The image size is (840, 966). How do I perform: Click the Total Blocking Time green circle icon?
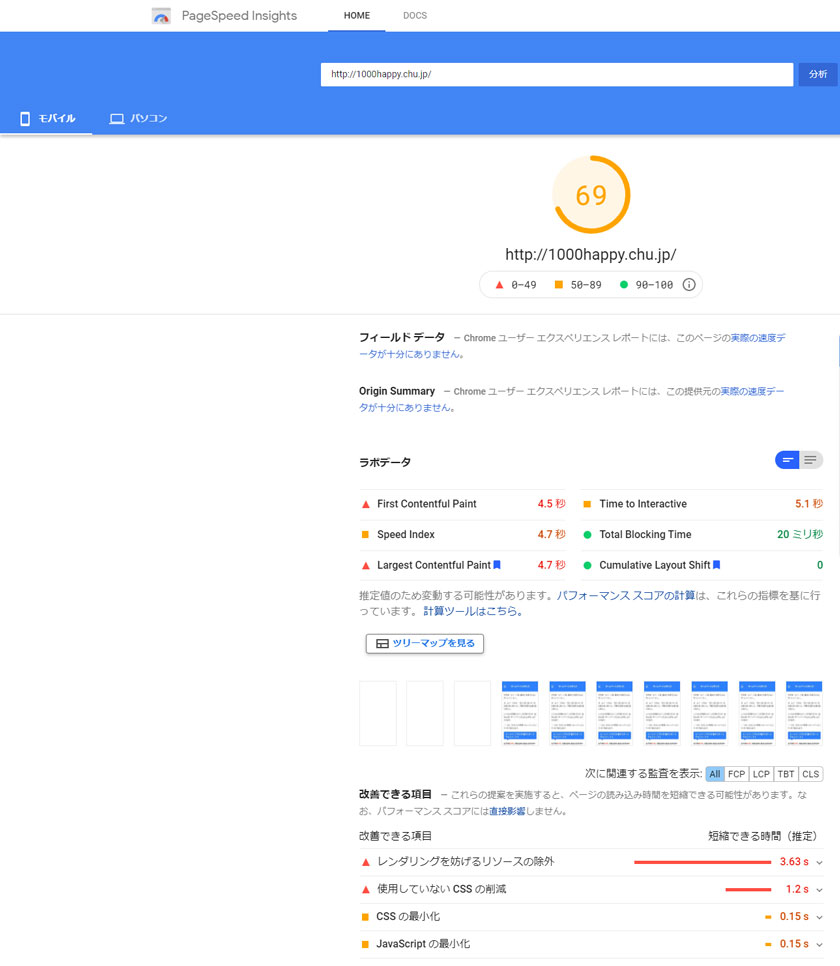[587, 535]
